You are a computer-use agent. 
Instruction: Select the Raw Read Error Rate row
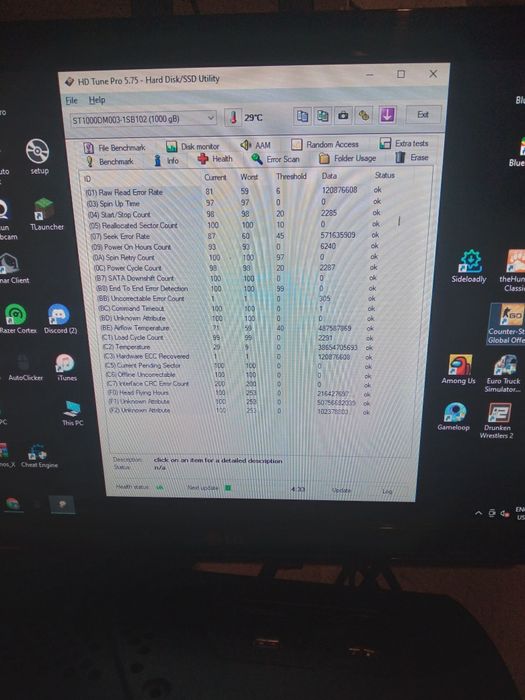pos(234,191)
